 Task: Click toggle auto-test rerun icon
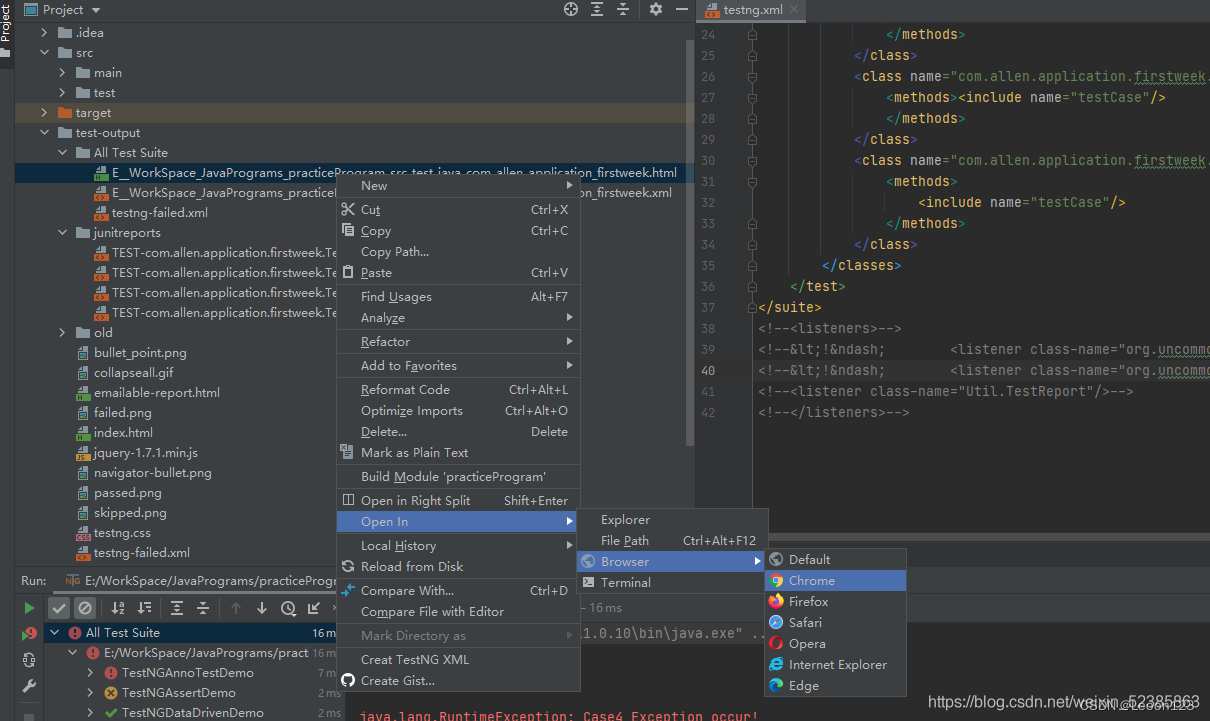29,660
